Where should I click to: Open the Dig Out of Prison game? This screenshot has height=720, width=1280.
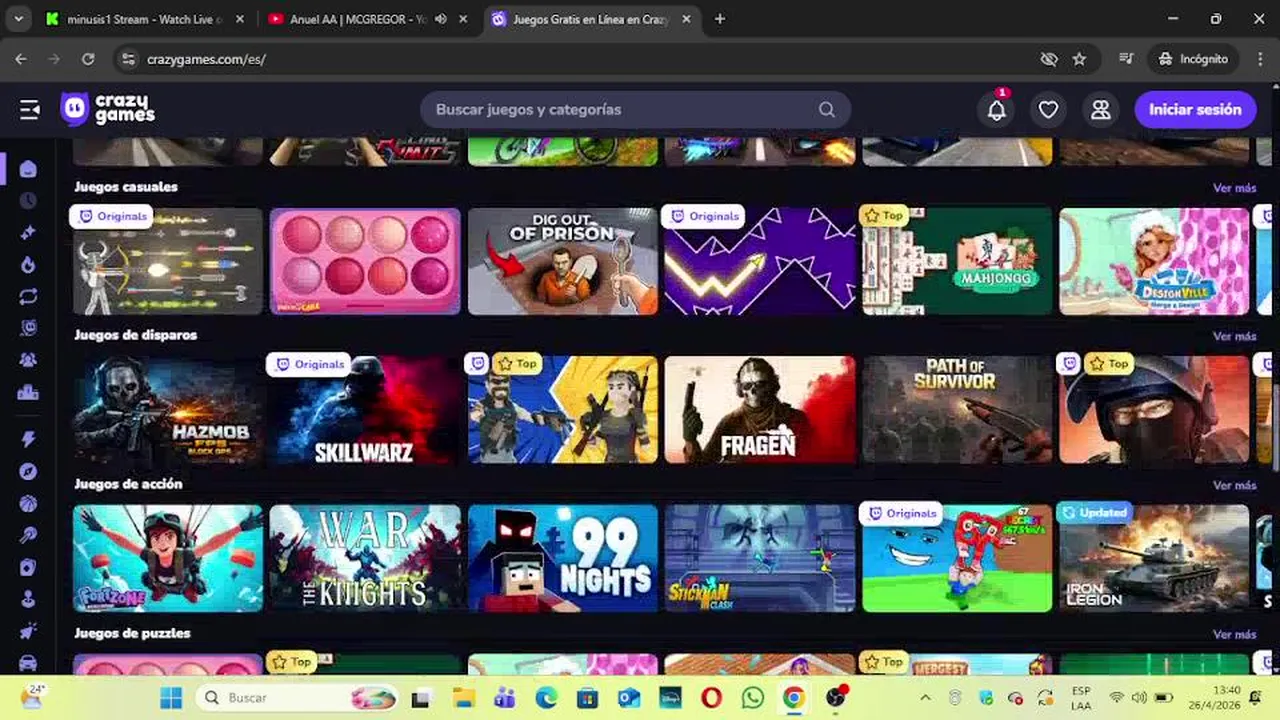pyautogui.click(x=563, y=261)
